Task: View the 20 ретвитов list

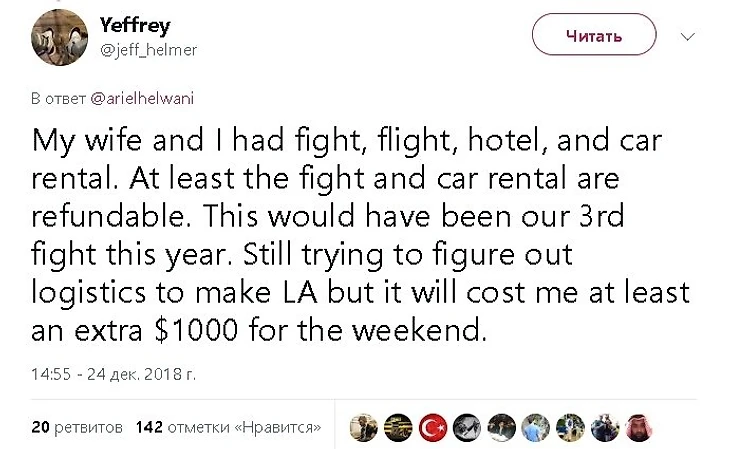Action: 77,427
